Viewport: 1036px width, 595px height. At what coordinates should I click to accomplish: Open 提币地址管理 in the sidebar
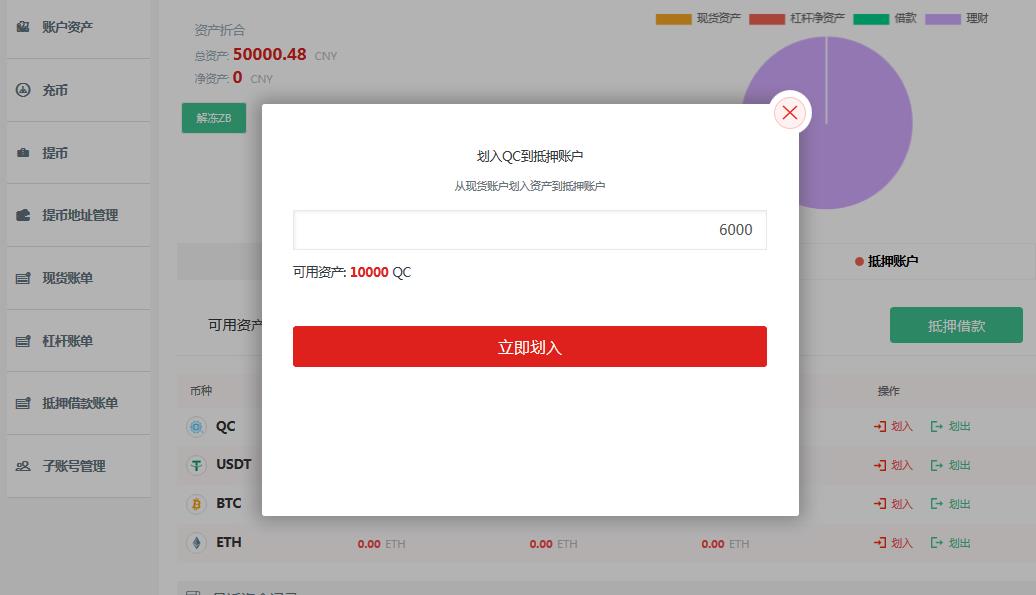tap(80, 215)
